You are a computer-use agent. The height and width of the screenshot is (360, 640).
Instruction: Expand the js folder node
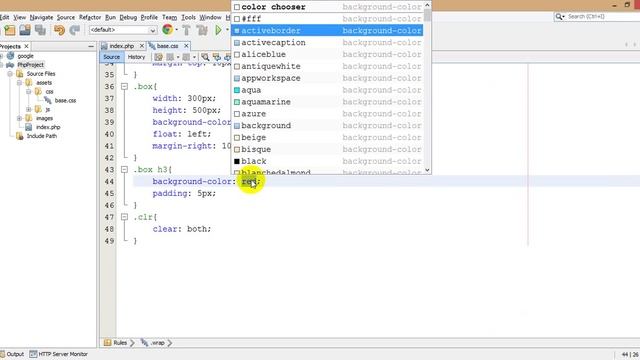click(x=29, y=109)
